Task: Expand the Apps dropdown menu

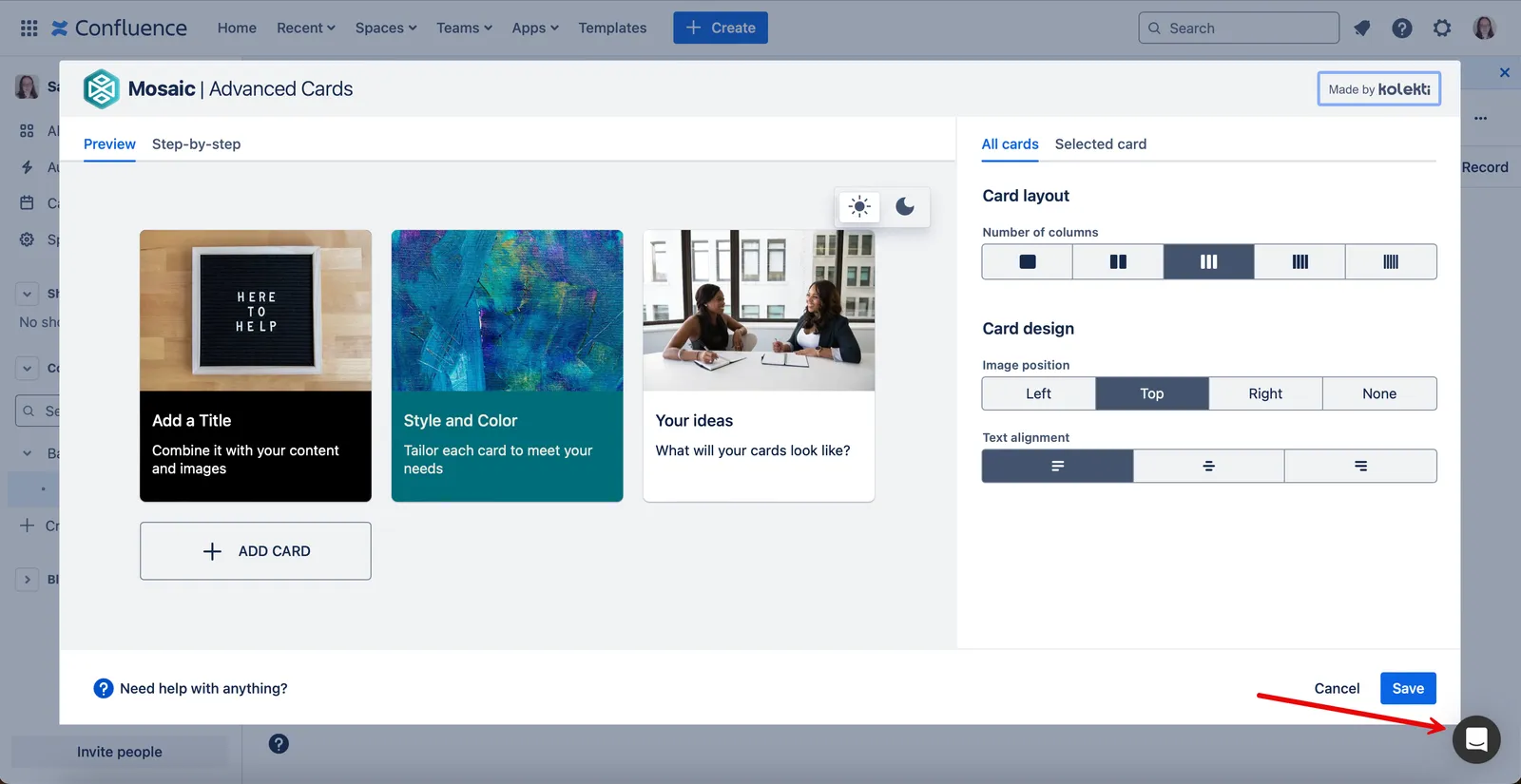Action: [535, 28]
